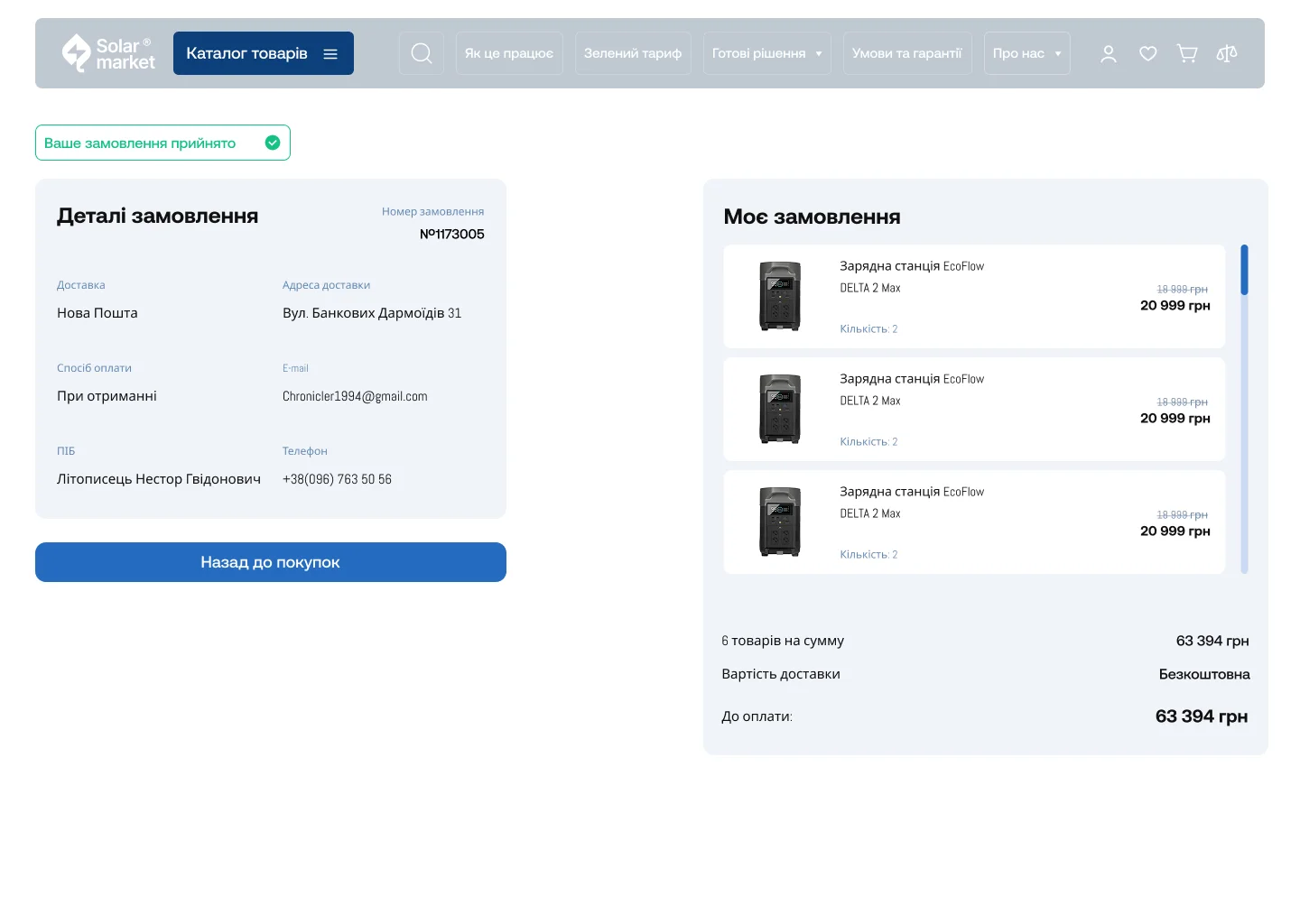
Task: Open the user account profile icon
Action: click(1109, 54)
